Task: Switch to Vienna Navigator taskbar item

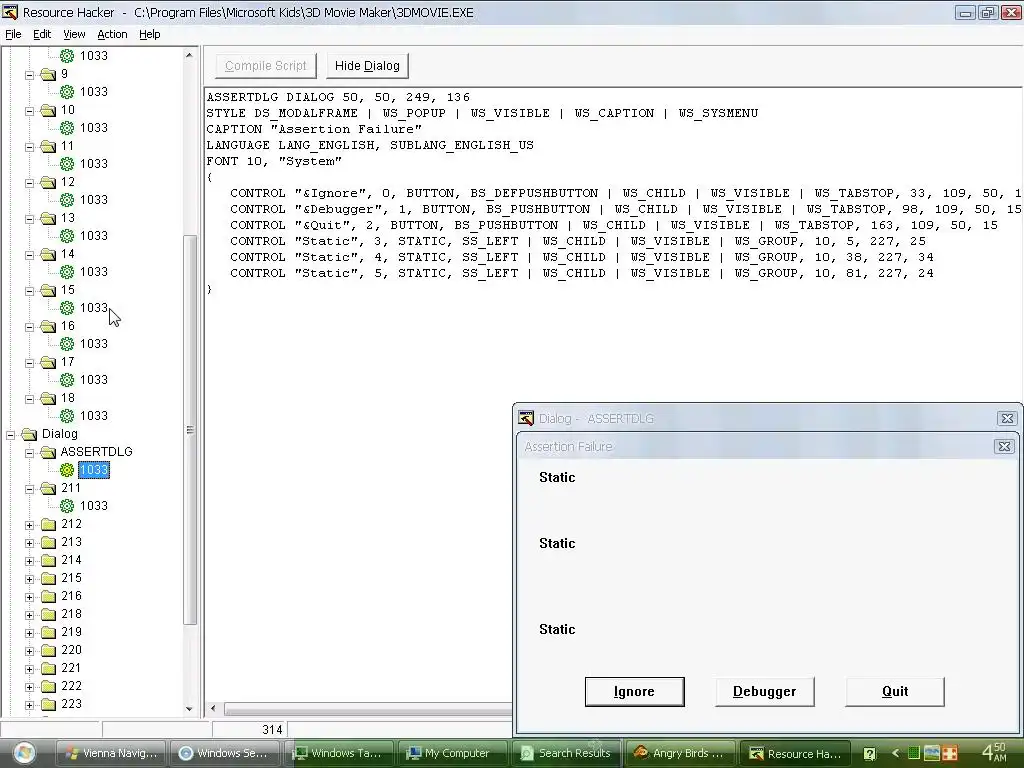Action: tap(112, 753)
